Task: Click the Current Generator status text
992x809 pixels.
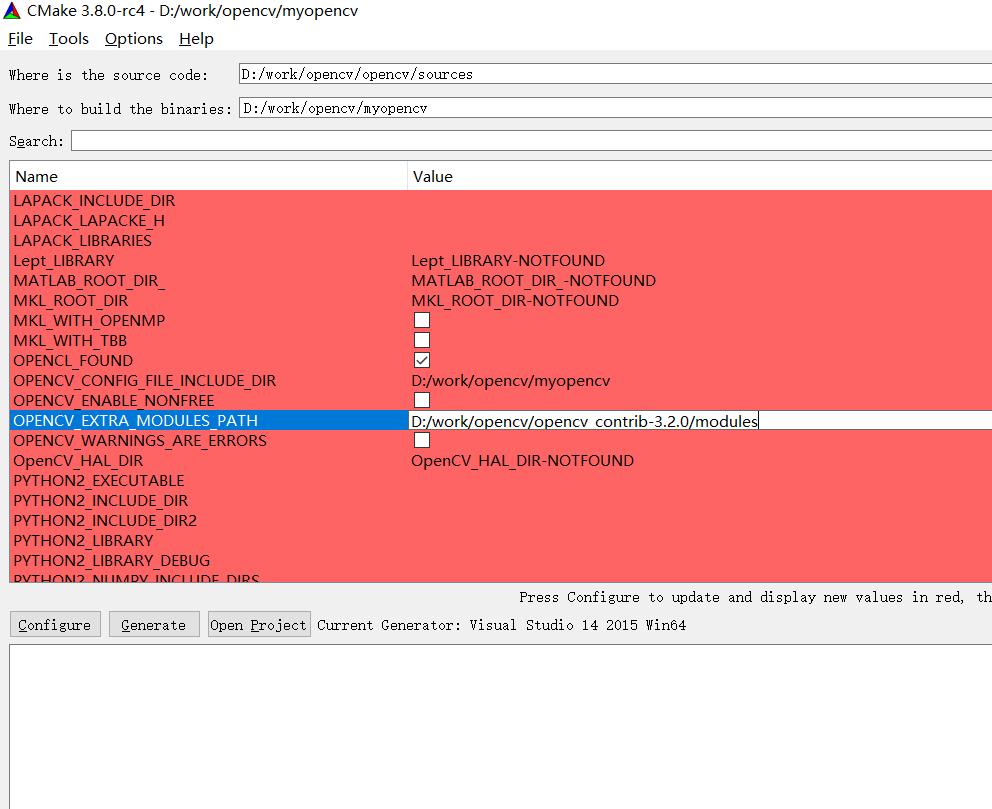Action: pyautogui.click(x=502, y=625)
